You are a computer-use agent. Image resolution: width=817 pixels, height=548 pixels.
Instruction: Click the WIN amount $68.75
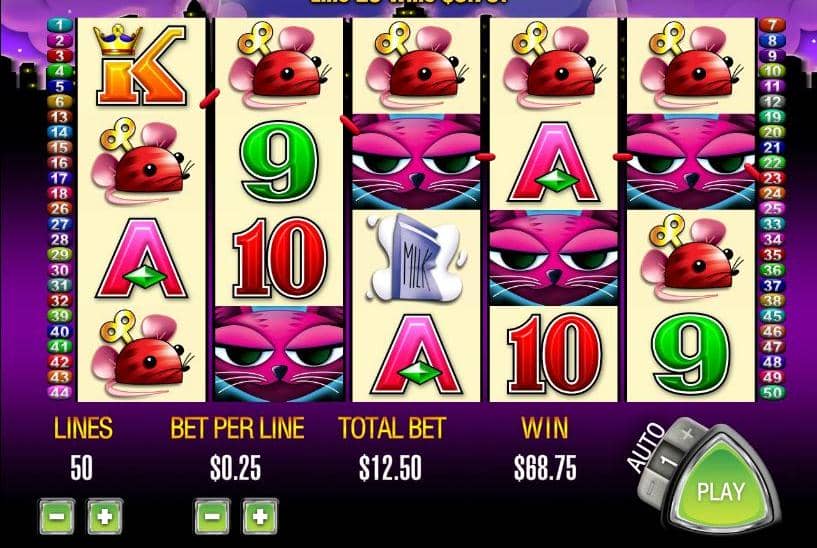545,467
